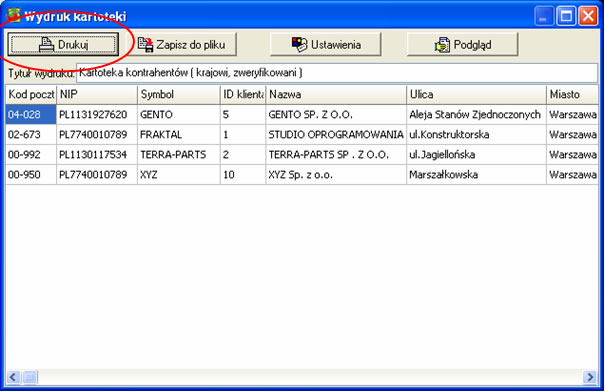Click the preview icon on Podgląd
Image resolution: width=605 pixels, height=392 pixels.
pos(442,45)
